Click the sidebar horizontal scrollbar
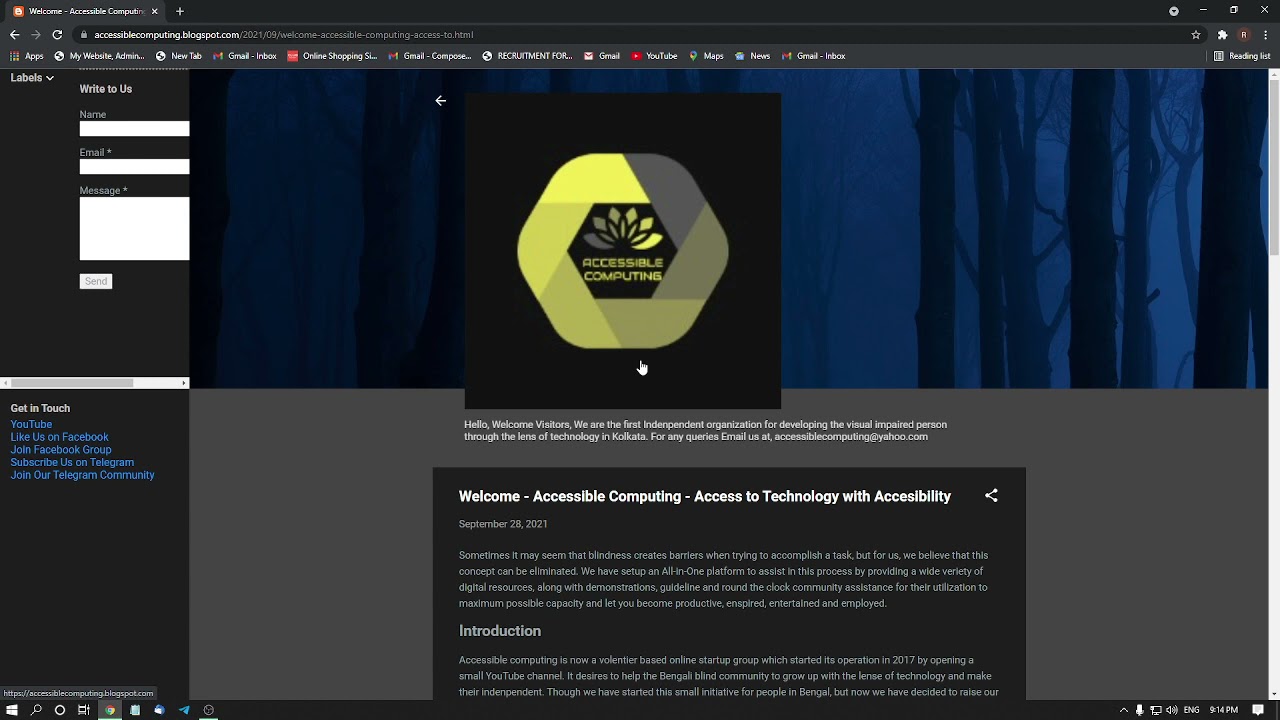Viewport: 1280px width, 720px height. (72, 383)
